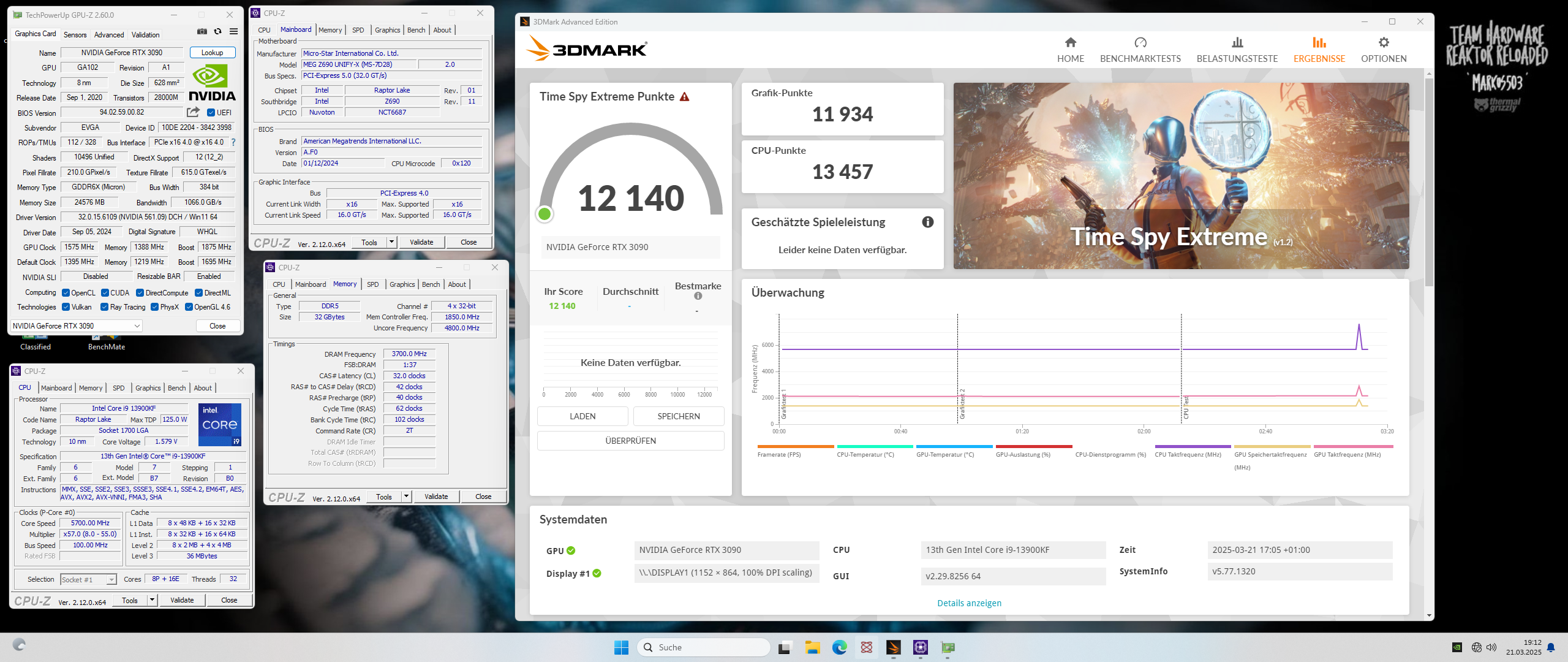Click the GPU-Z screenshot camera icon

coord(202,32)
